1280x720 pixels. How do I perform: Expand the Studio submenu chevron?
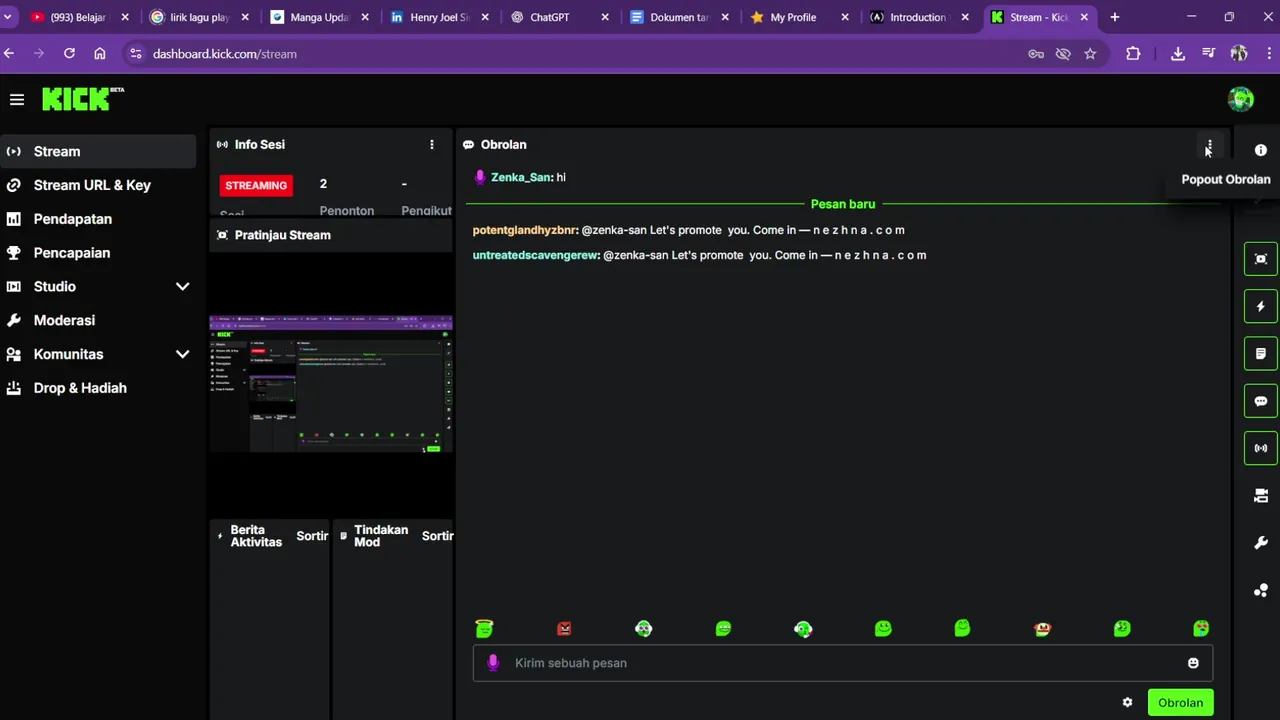(x=182, y=287)
